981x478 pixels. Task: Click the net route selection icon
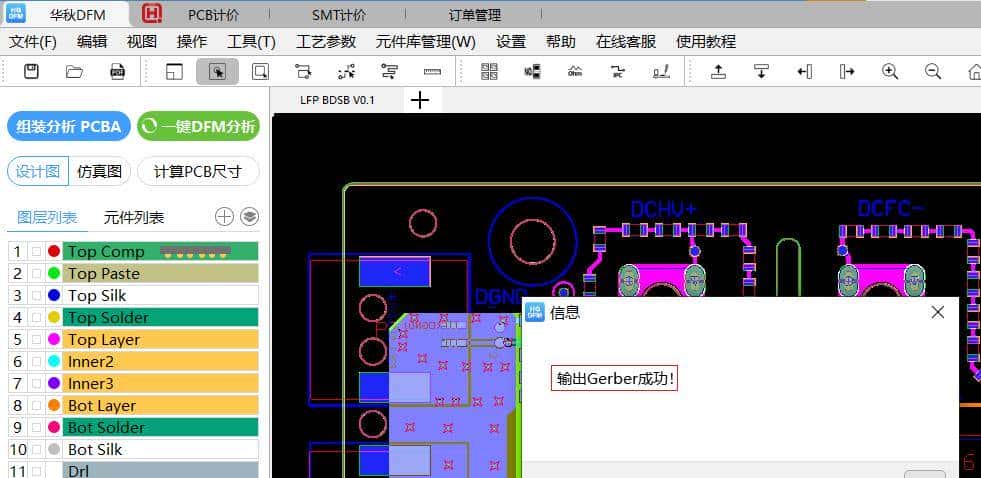303,71
